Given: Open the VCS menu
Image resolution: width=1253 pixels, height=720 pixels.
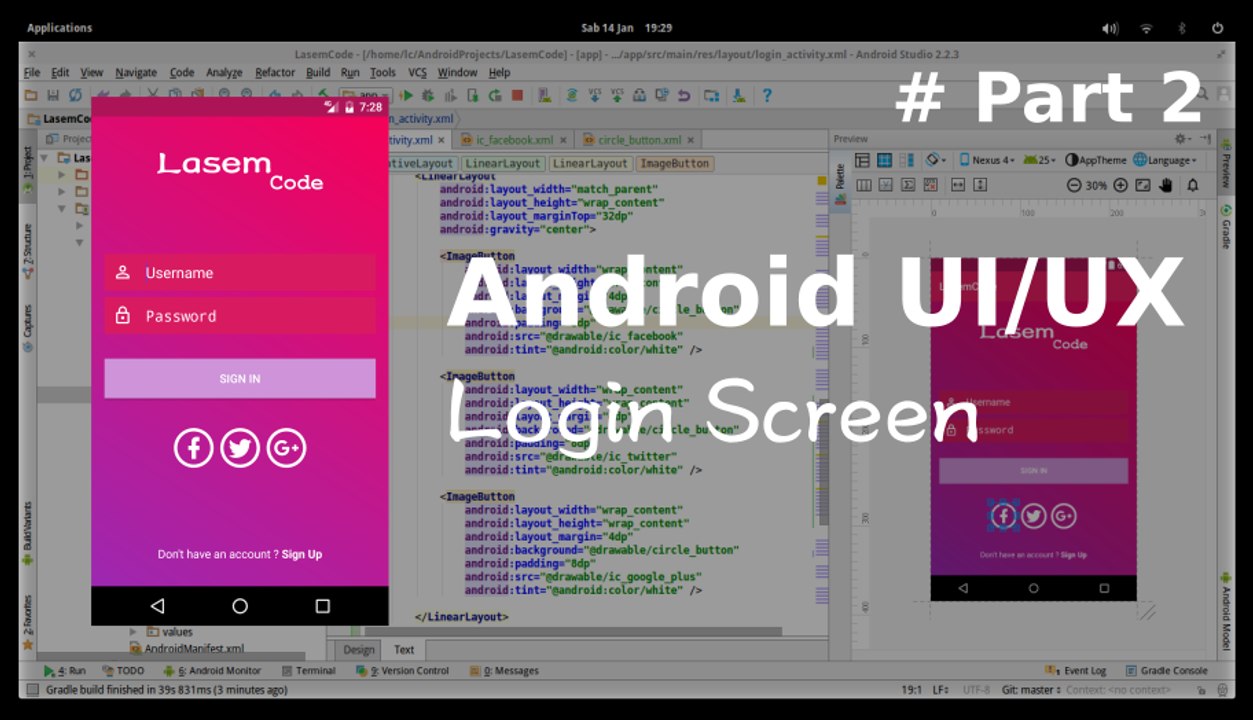Looking at the screenshot, I should tap(417, 72).
